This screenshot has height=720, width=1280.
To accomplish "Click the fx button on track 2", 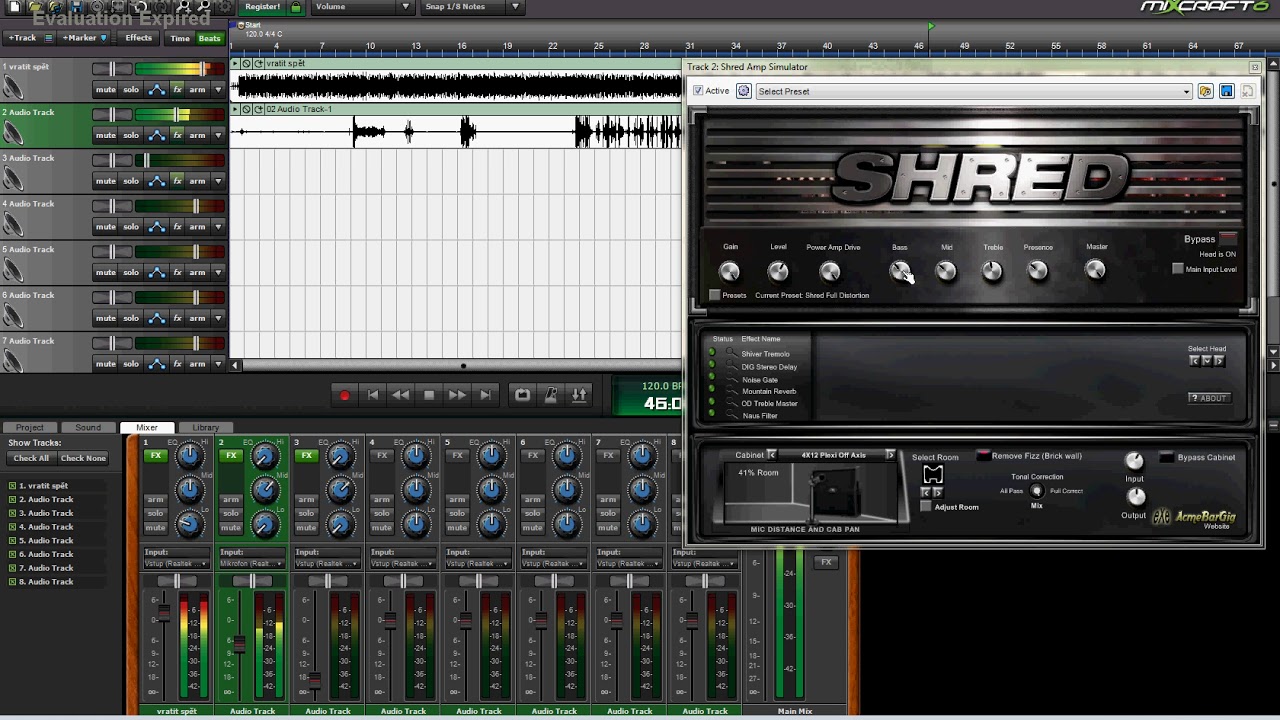I will pos(177,135).
